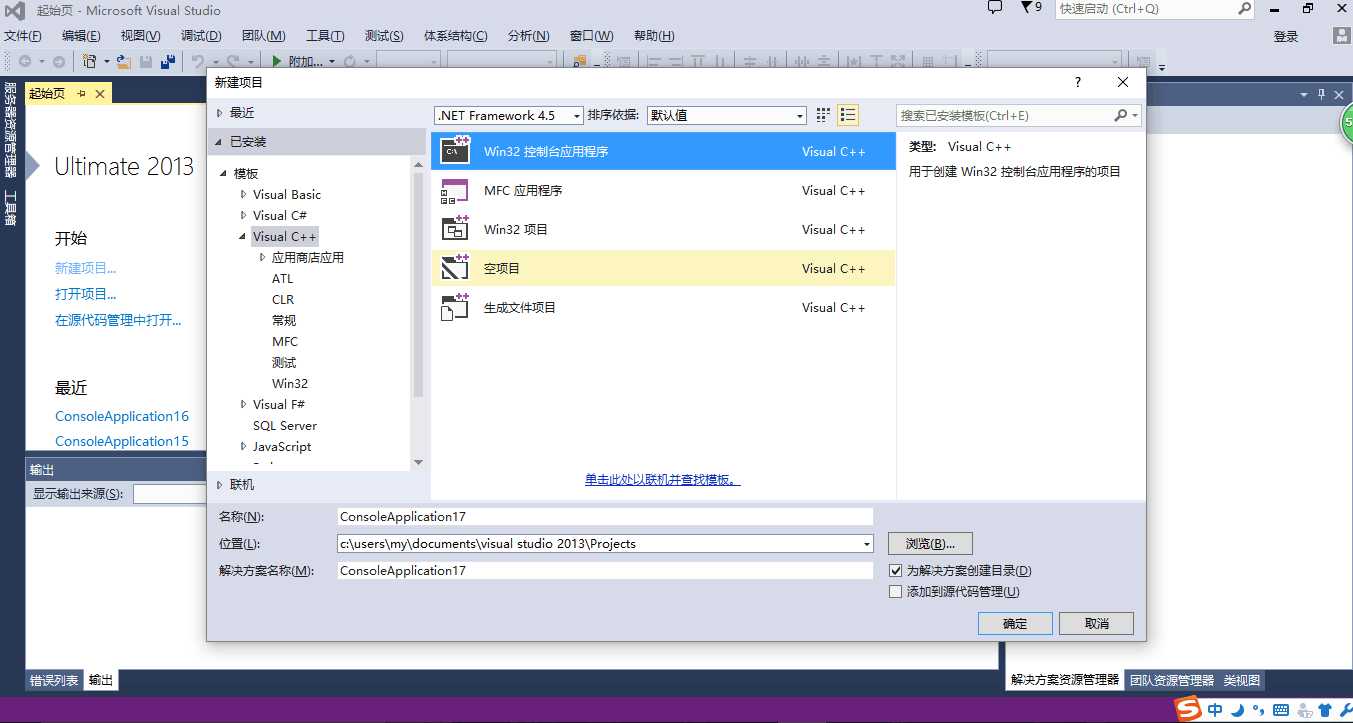Viewport: 1353px width, 723px height.
Task: Open the .NET Framework 4.5 dropdown
Action: (x=509, y=115)
